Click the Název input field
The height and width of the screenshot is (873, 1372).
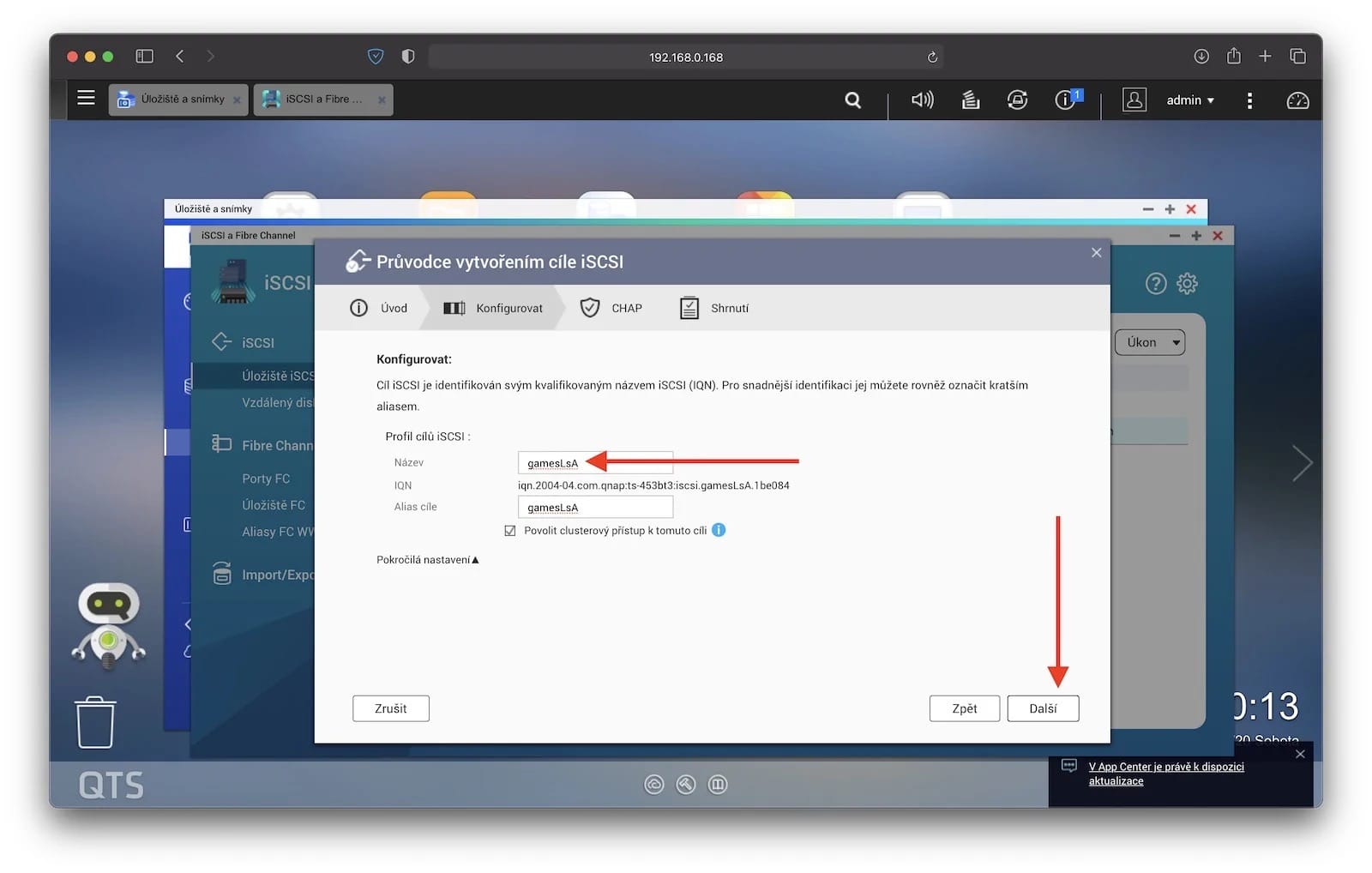[595, 463]
